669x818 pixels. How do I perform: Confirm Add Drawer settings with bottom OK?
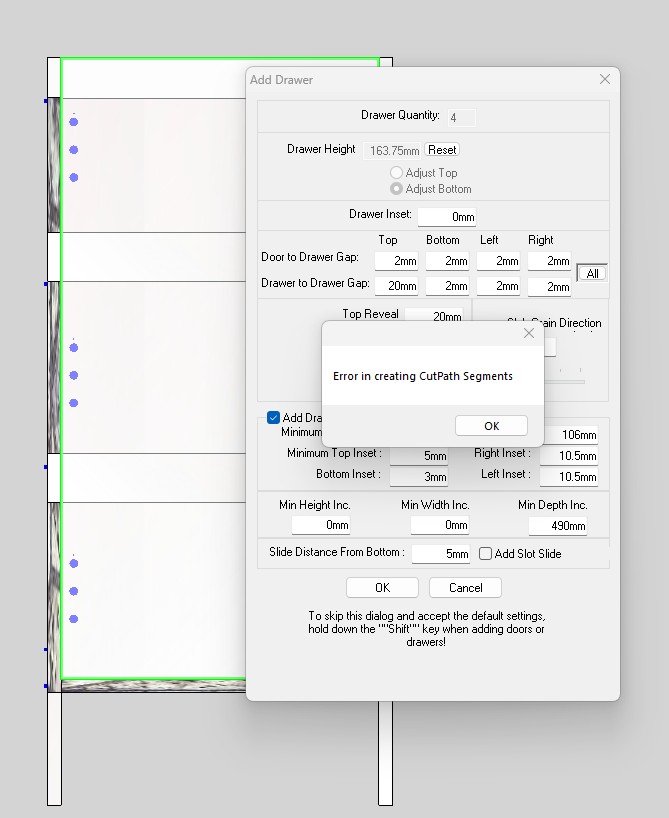[x=382, y=588]
